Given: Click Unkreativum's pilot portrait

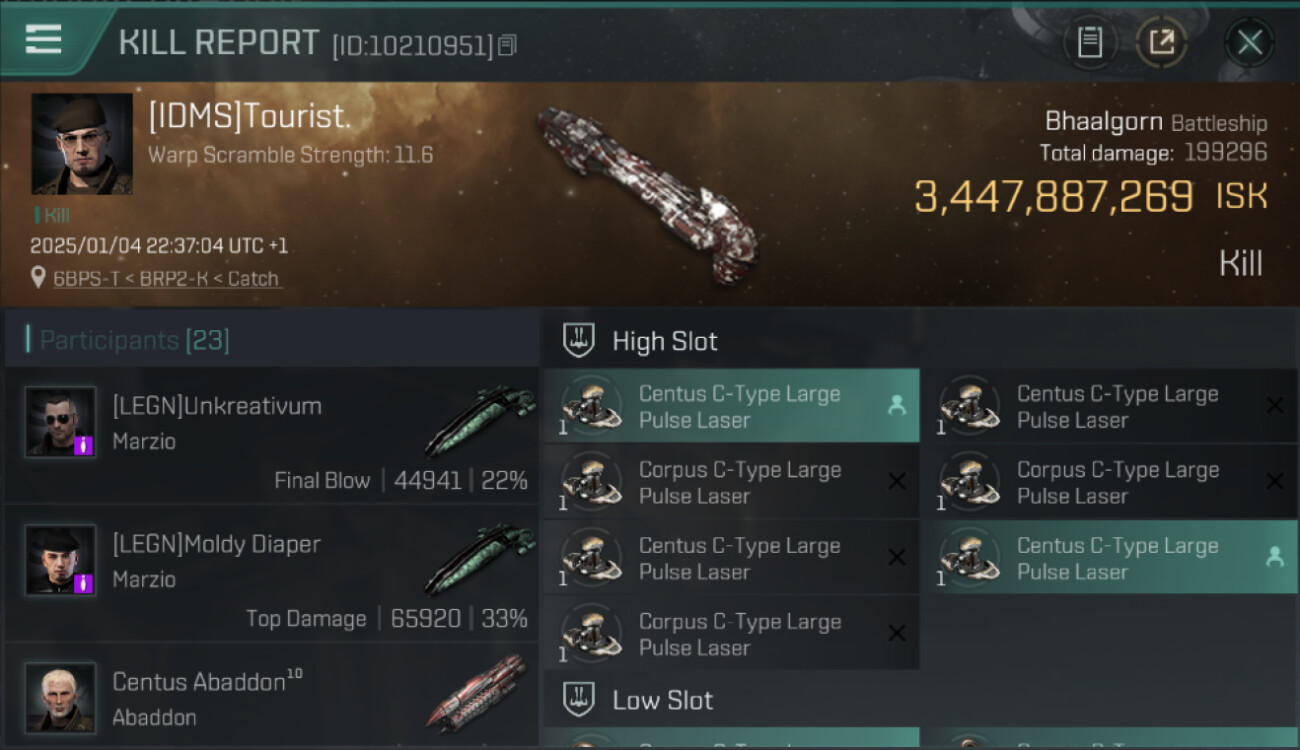Looking at the screenshot, I should point(60,422).
